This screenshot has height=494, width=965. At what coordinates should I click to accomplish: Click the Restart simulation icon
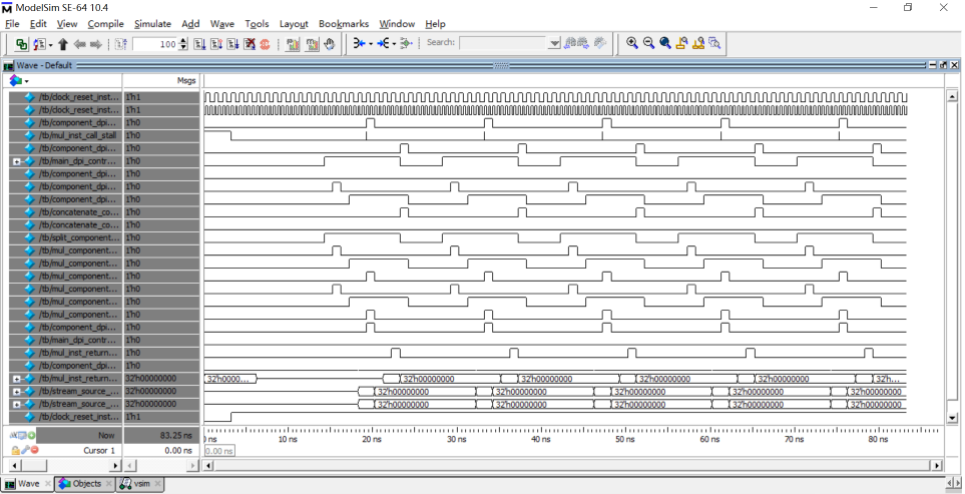click(121, 44)
